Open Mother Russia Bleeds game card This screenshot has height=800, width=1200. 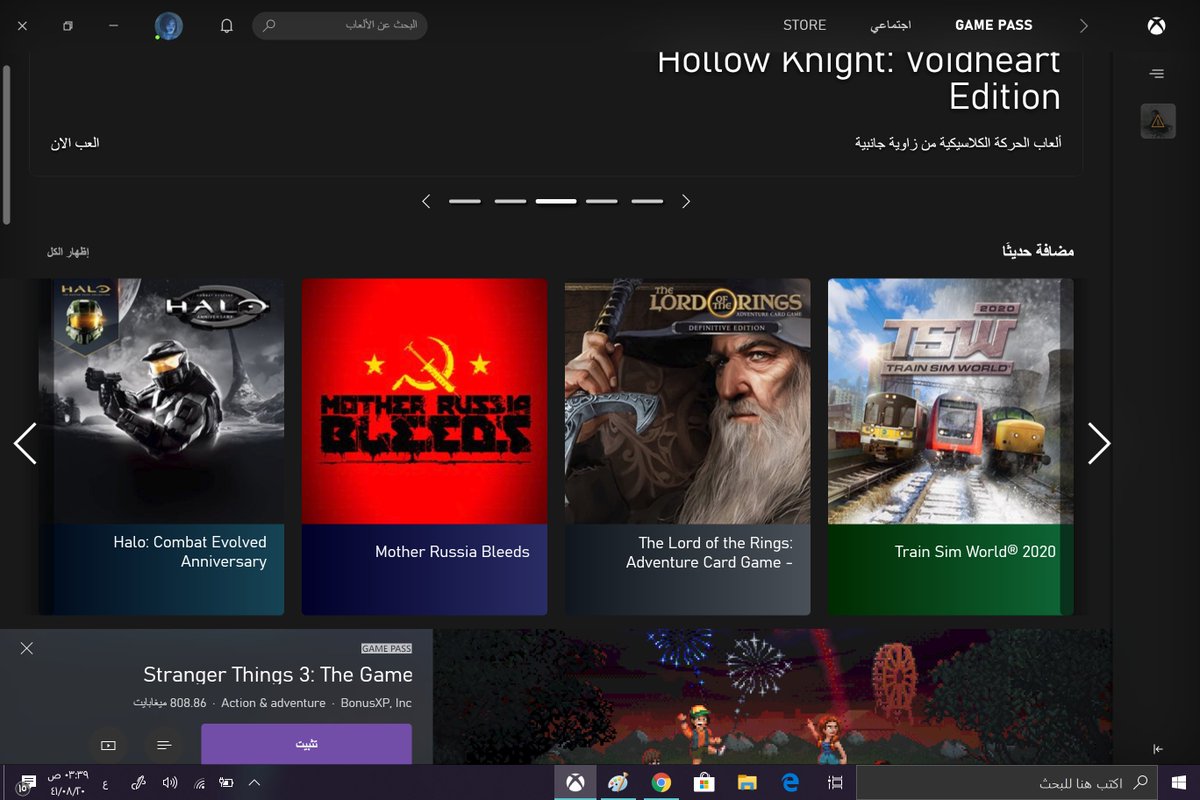tap(424, 447)
